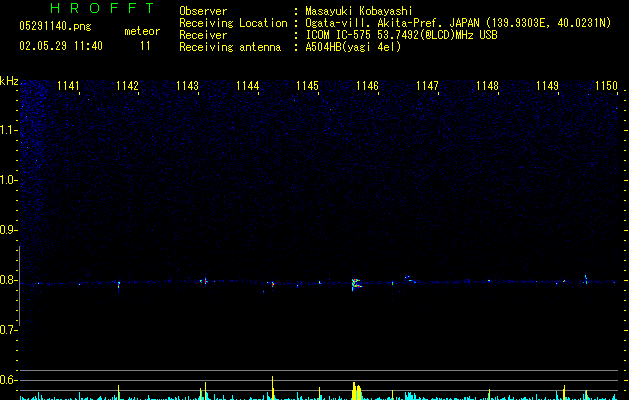Click the 1145 time axis label
This screenshot has height=400, width=629.
(x=307, y=86)
